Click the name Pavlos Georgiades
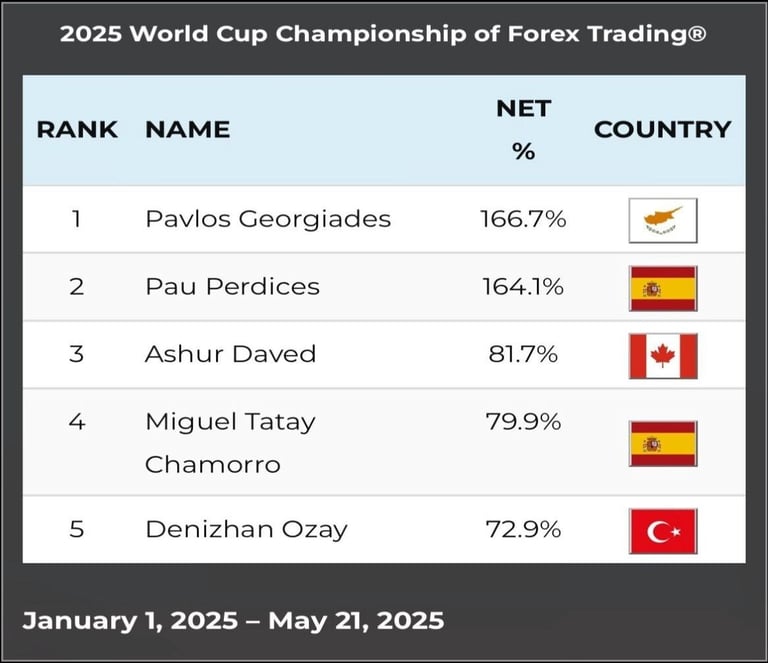The image size is (768, 663). [x=268, y=219]
